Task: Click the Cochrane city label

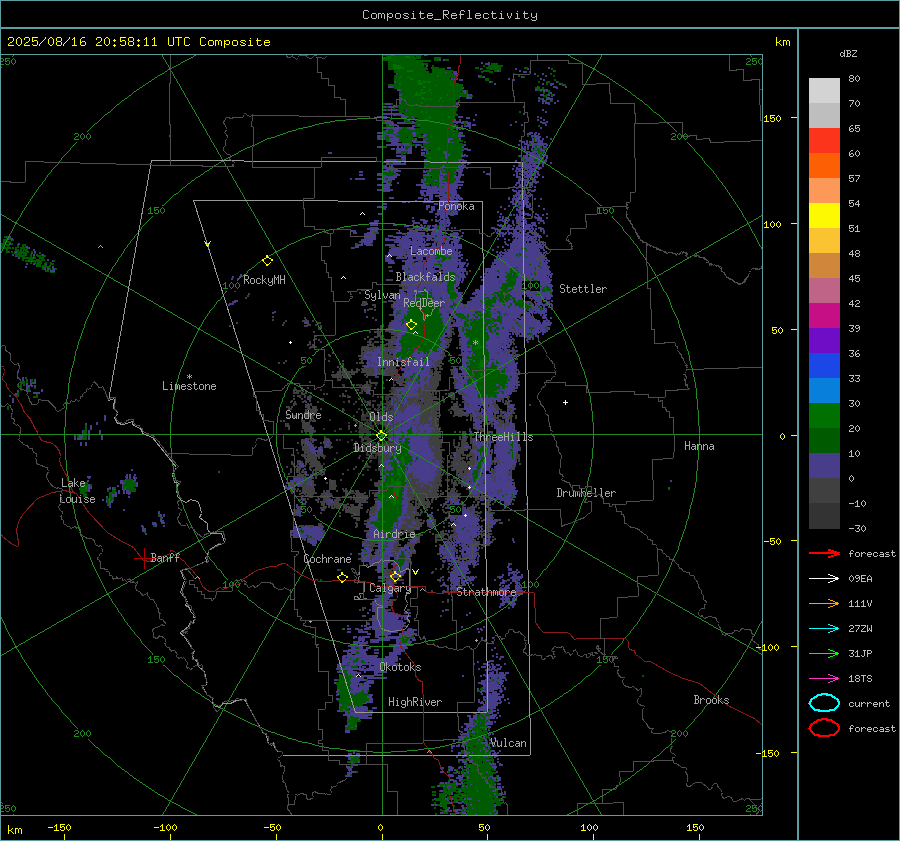Action: 327,559
